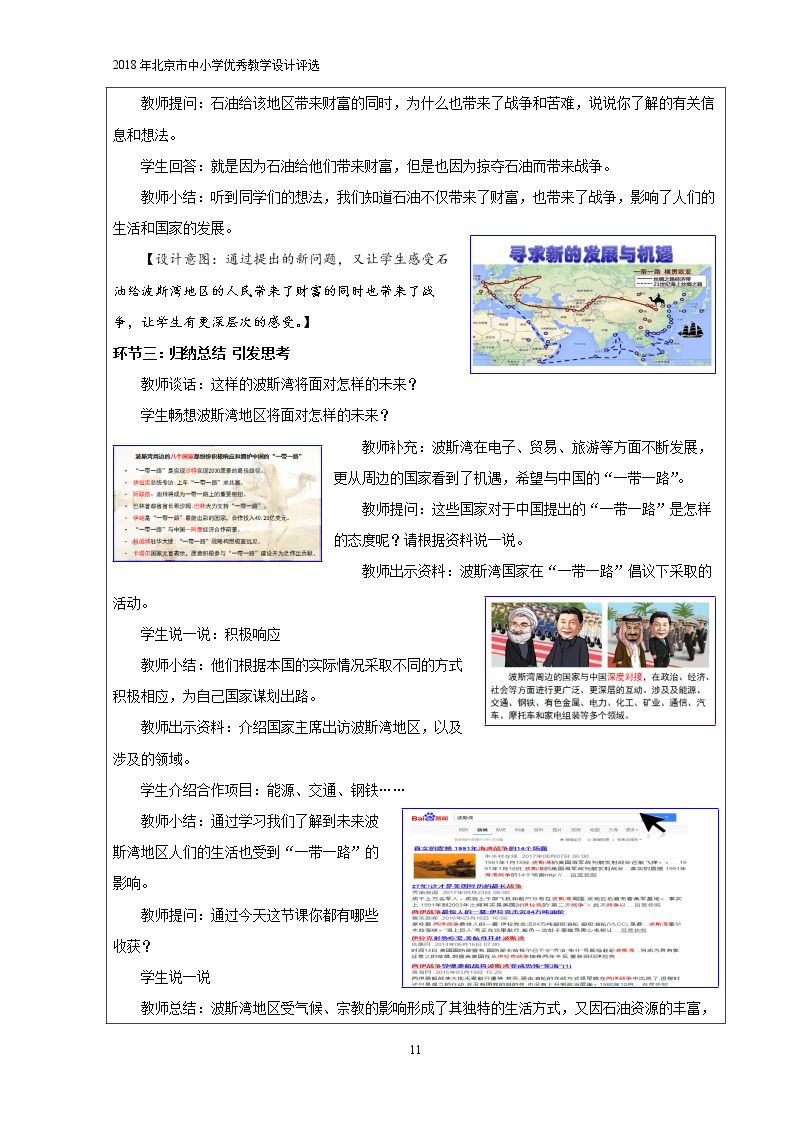Click the header 2018年北京市中小学优秀教学设计评选
This screenshot has height=1123, width=794.
(x=216, y=65)
